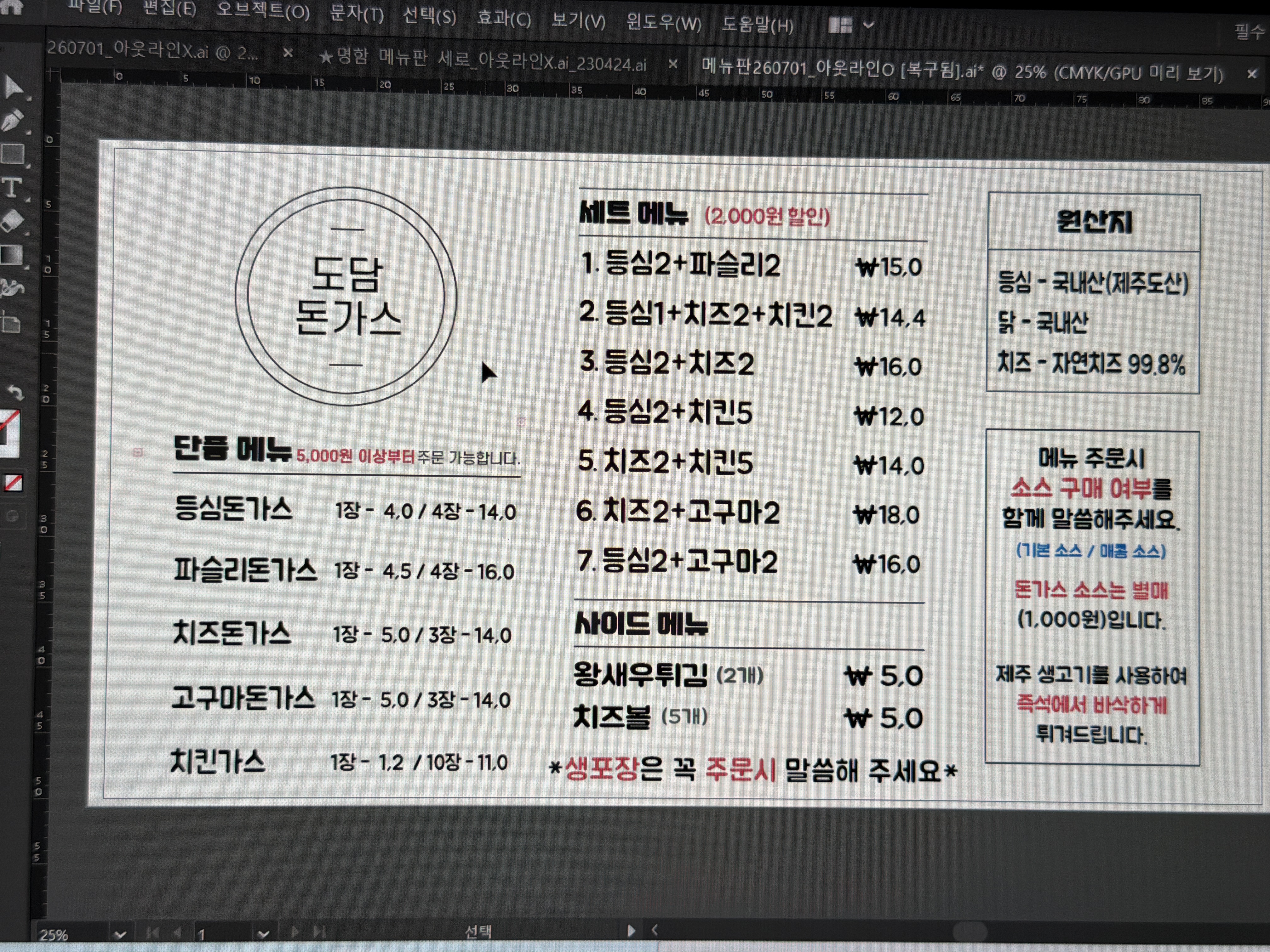
Task: Close the ★명함 메뉴판 세로 tab
Action: pyautogui.click(x=673, y=64)
